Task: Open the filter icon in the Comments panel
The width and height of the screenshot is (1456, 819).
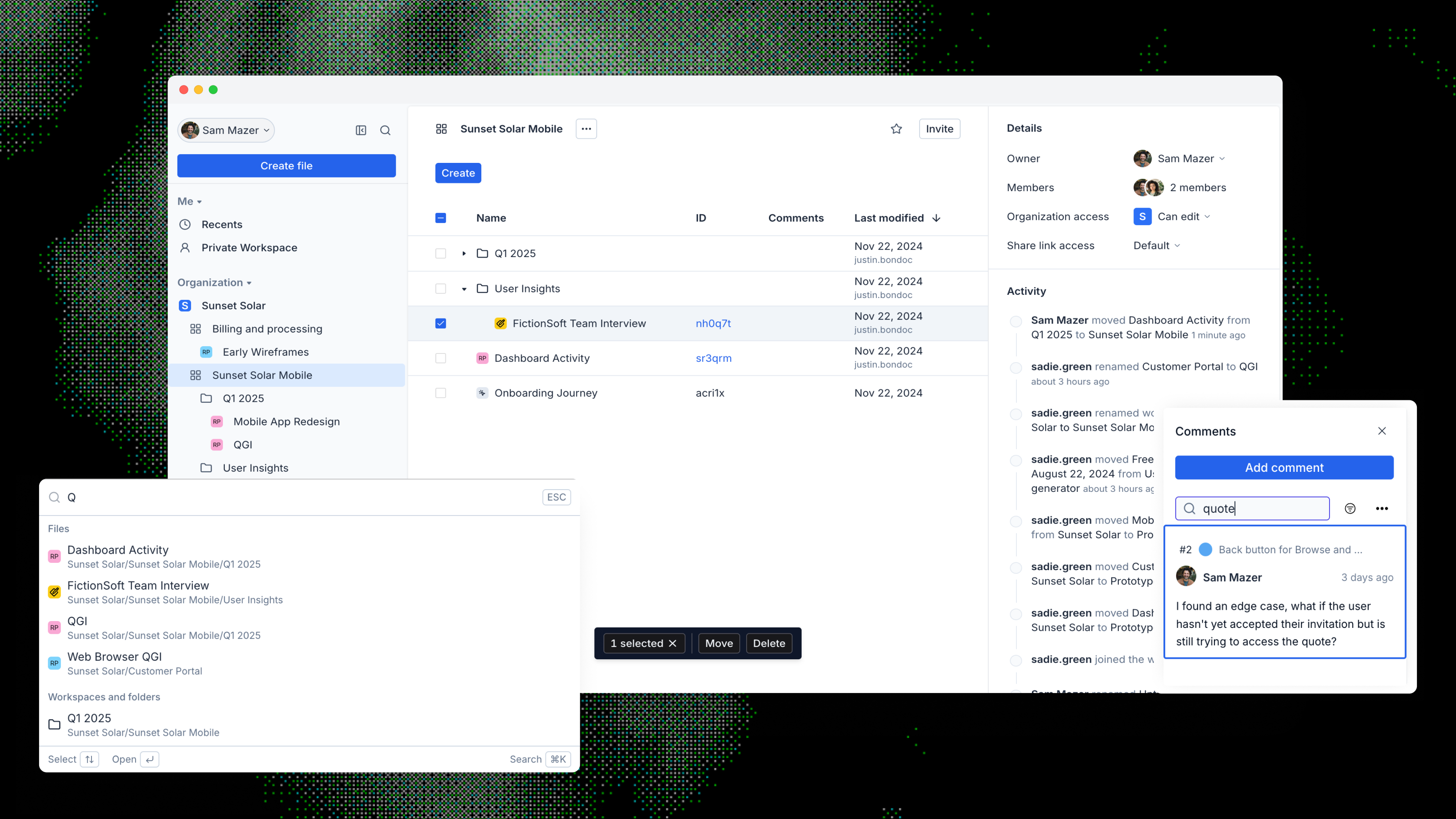Action: click(x=1350, y=508)
